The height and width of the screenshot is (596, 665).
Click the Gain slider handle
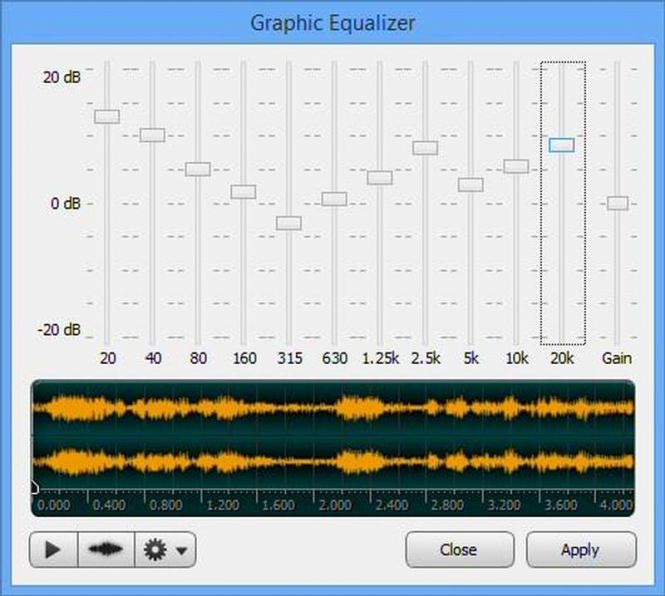618,203
